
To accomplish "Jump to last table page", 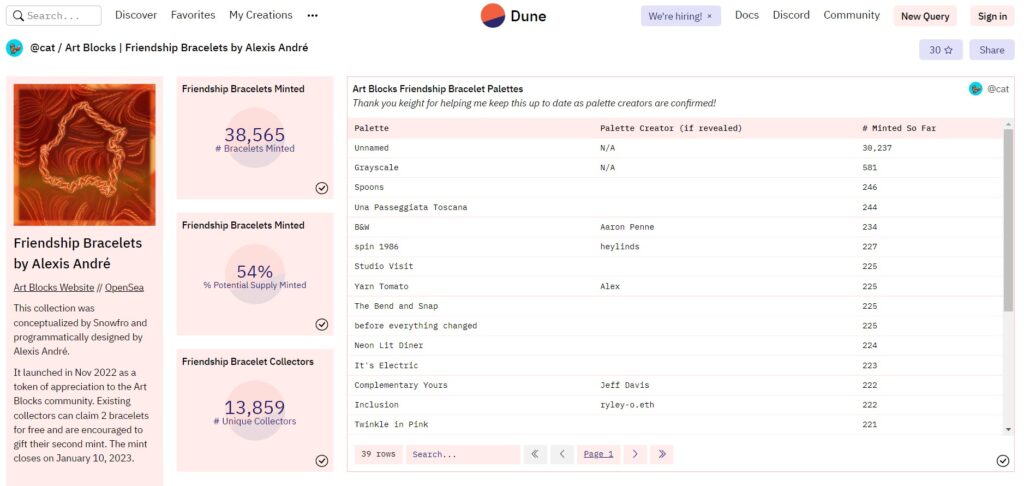I will point(662,454).
